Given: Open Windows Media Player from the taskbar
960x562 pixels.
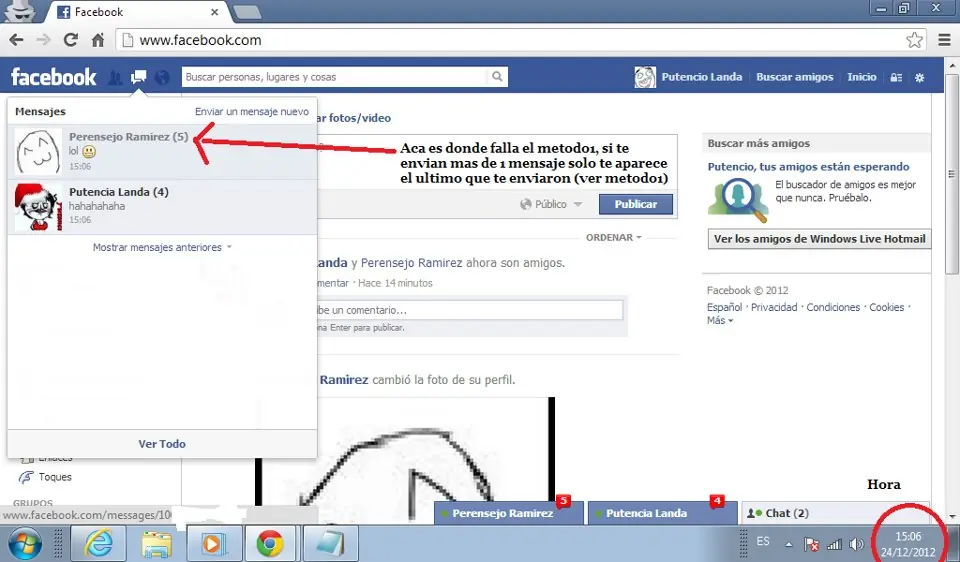Looking at the screenshot, I should [x=214, y=544].
